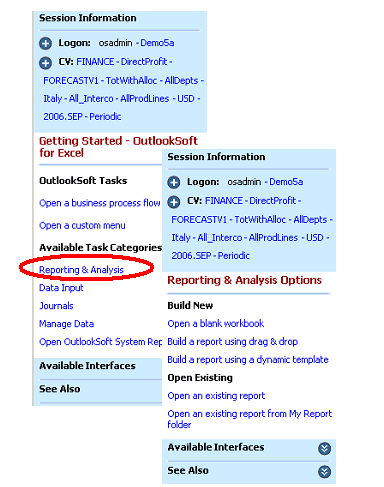Expand Logon details in left Session Information

[45, 43]
